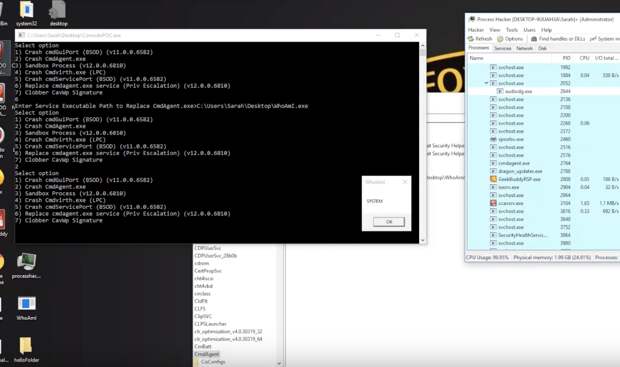Viewport: 620px width, 367px height.
Task: Select the helloFolder desktop folder icon
Action: pyautogui.click(x=26, y=346)
